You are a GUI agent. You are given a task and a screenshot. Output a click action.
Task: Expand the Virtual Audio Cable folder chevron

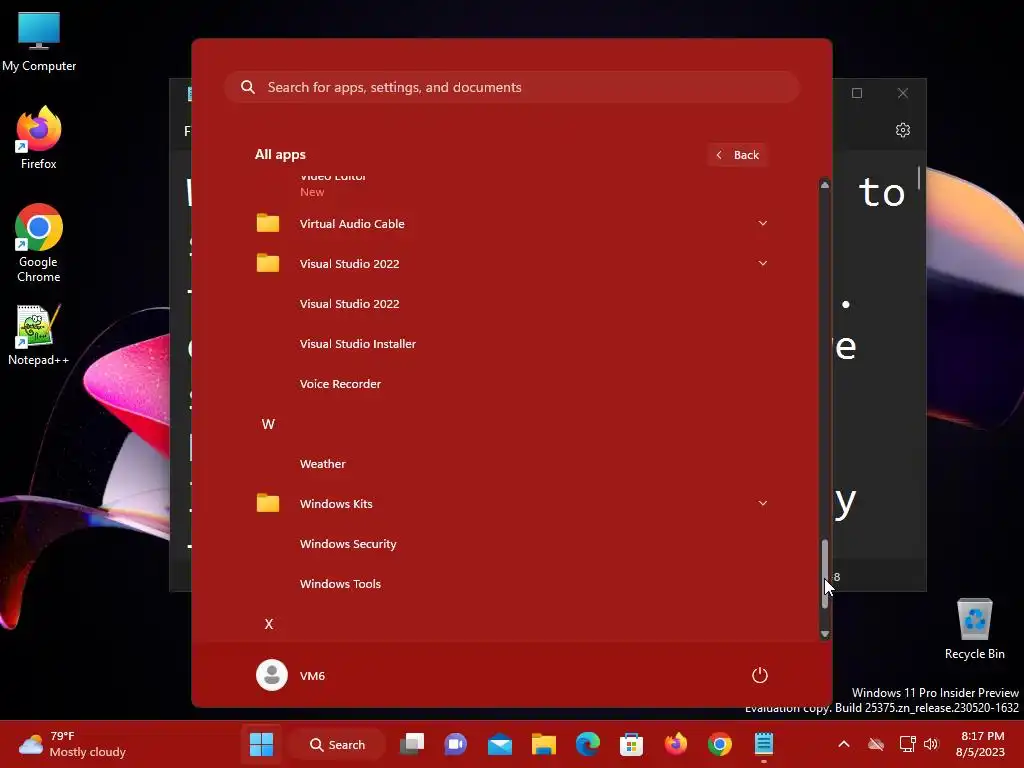[x=762, y=223]
